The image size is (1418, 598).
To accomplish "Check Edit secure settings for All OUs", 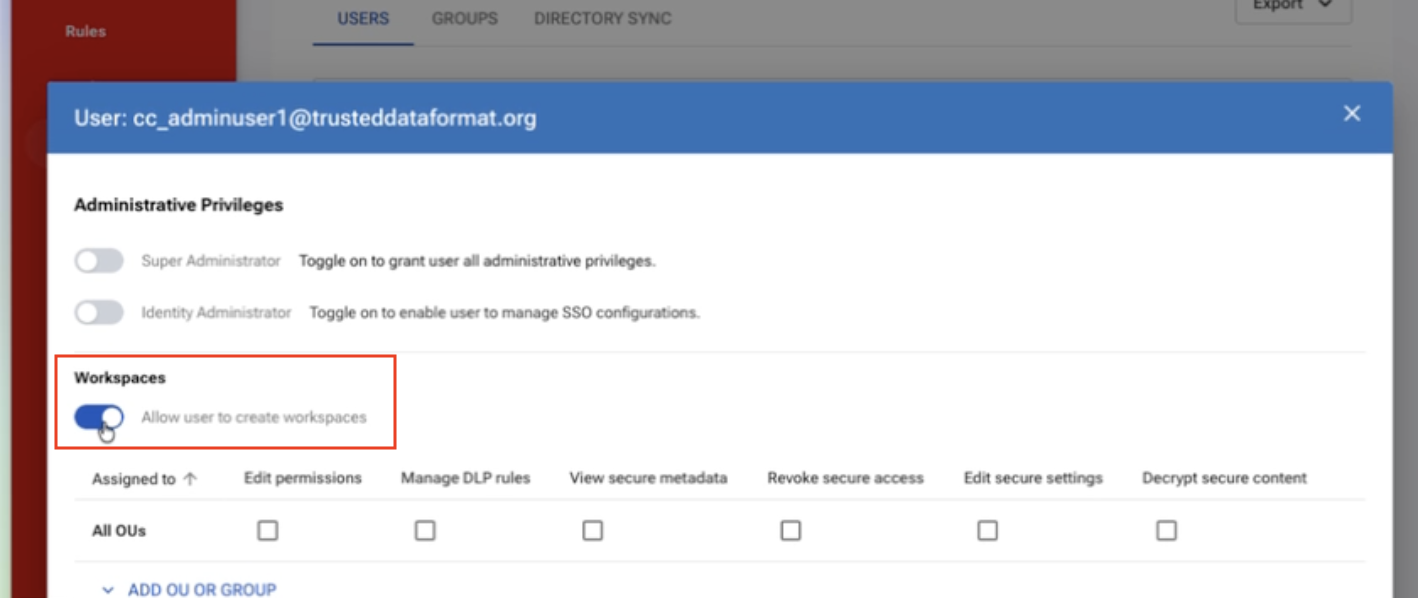I will 988,530.
